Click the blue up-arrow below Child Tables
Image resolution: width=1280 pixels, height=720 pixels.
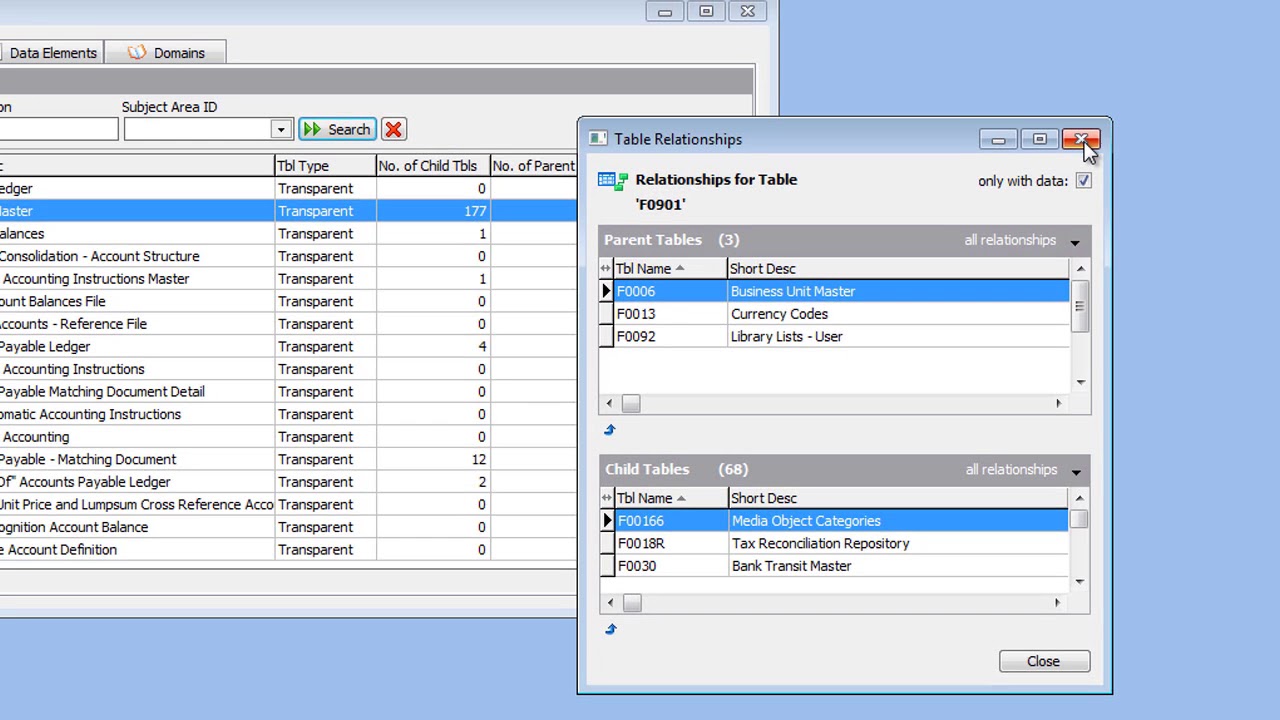[610, 629]
